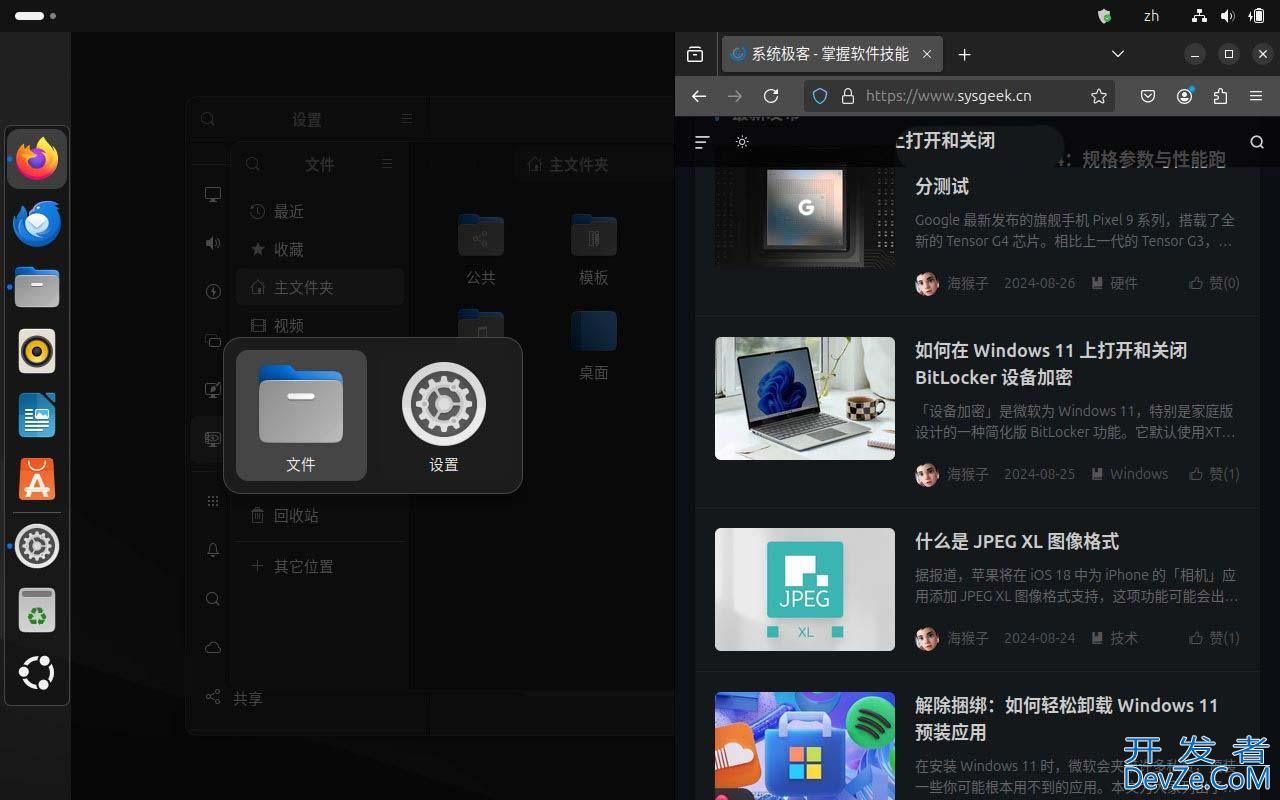Select the 系统极客 - 掌握软件技能 tab
1280x800 pixels.
pyautogui.click(x=832, y=54)
